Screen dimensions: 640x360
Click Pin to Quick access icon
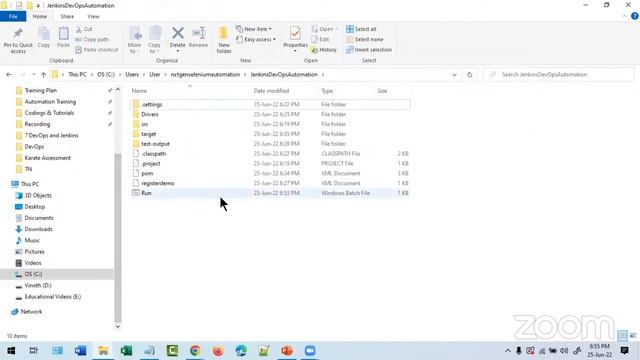coord(18,33)
